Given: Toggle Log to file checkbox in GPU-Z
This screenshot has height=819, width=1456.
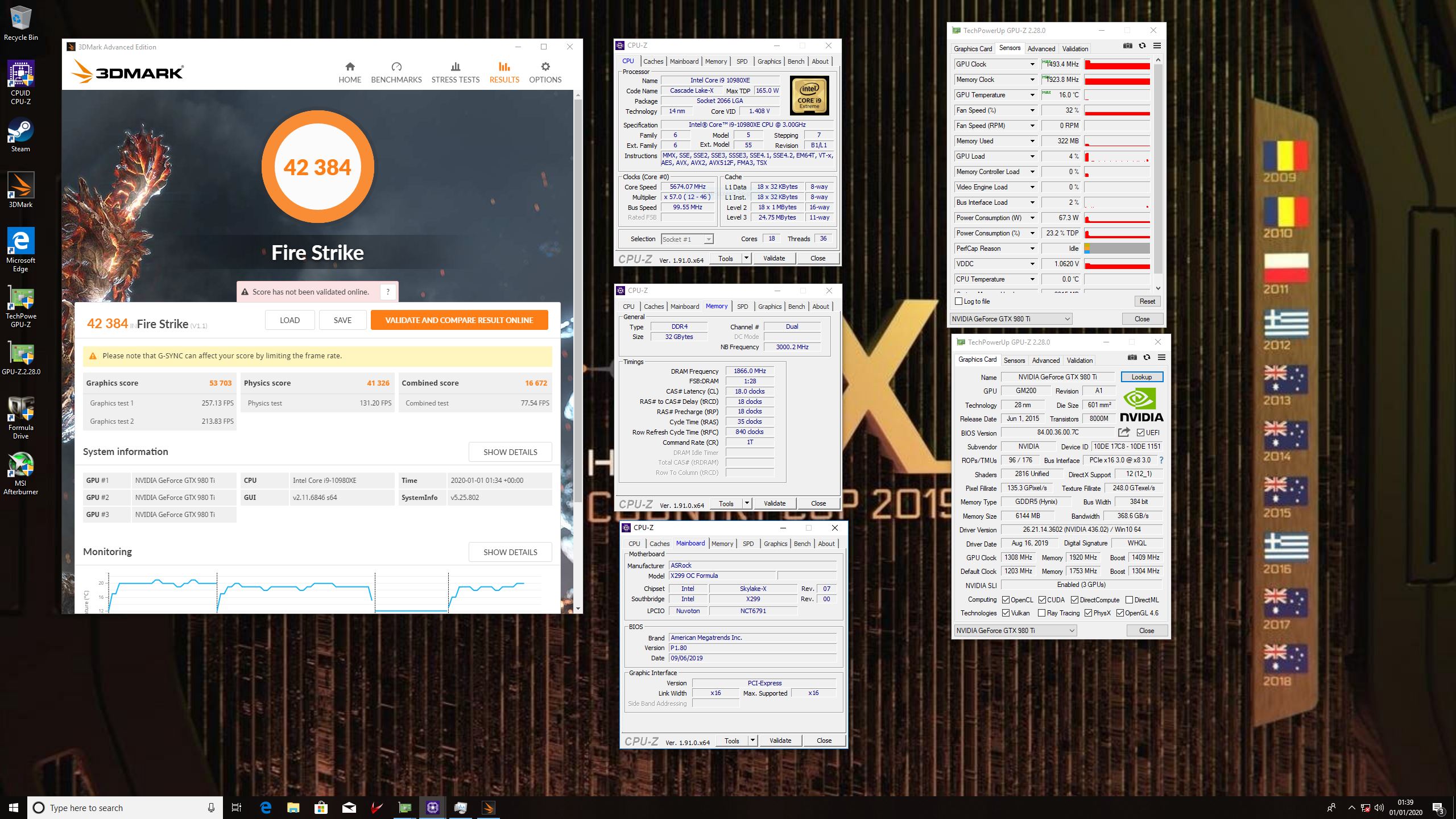Looking at the screenshot, I should coord(959,301).
